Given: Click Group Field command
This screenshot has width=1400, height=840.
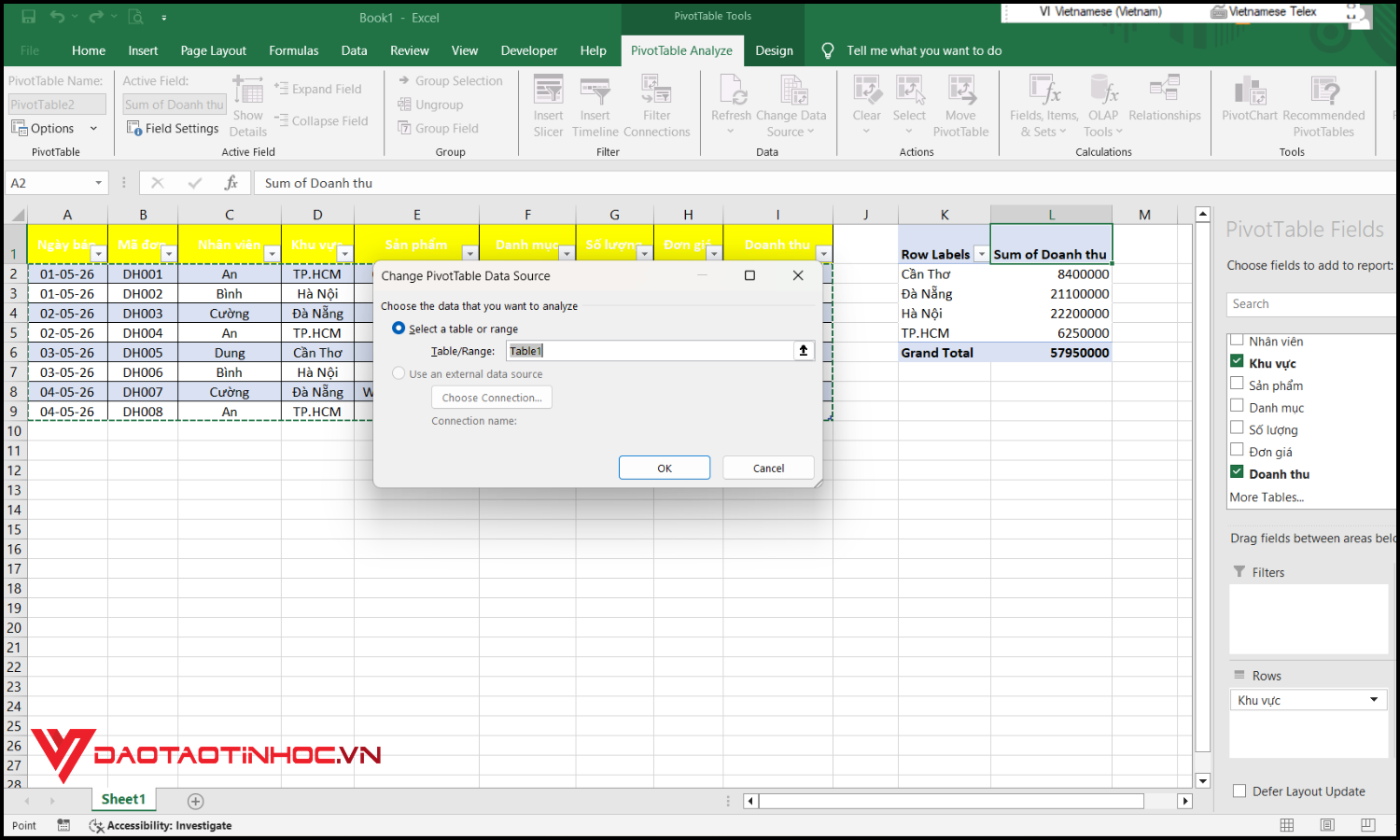Looking at the screenshot, I should 438,128.
